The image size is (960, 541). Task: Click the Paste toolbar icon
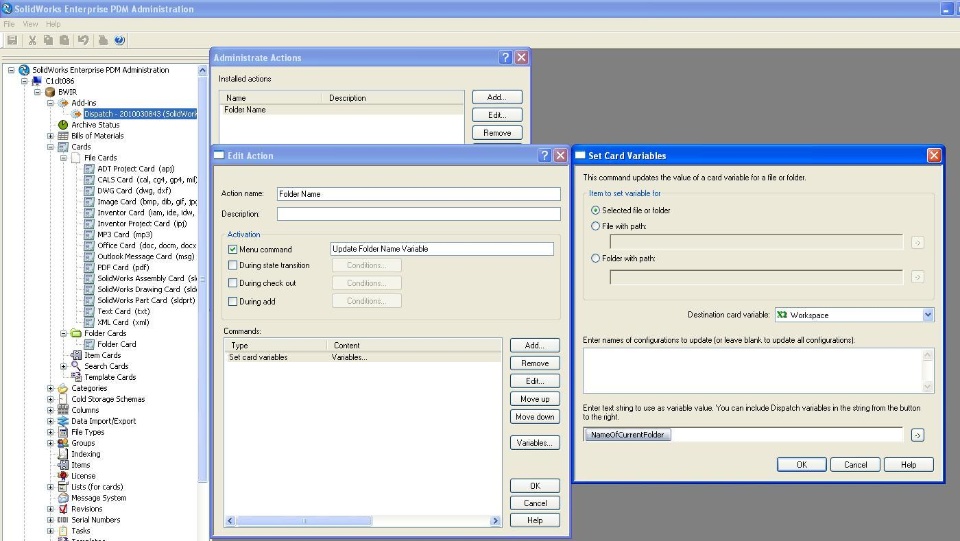click(x=64, y=40)
